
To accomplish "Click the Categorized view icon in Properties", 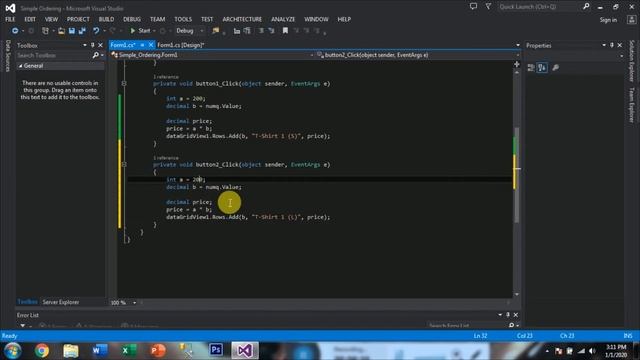I will (531, 68).
